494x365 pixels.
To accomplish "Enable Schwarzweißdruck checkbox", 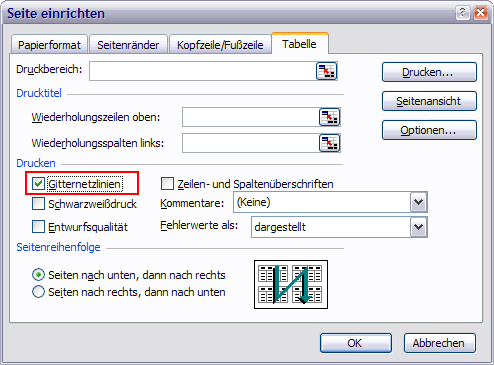I will point(38,204).
